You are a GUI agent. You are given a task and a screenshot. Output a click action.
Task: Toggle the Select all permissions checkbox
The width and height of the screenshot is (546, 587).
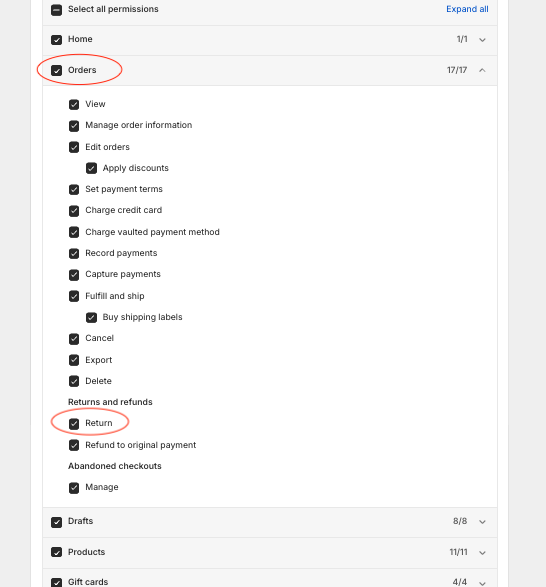click(x=57, y=10)
